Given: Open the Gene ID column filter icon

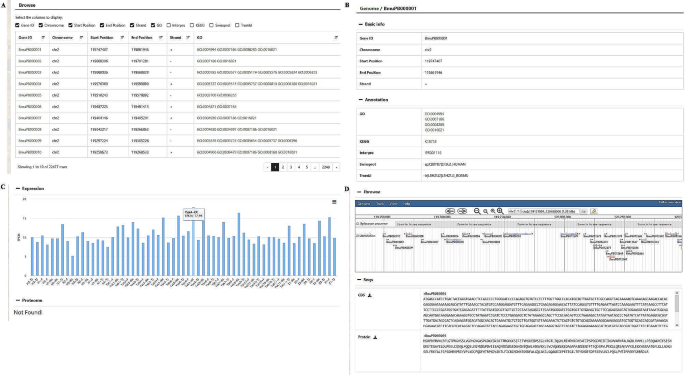Looking at the screenshot, I should (43, 38).
